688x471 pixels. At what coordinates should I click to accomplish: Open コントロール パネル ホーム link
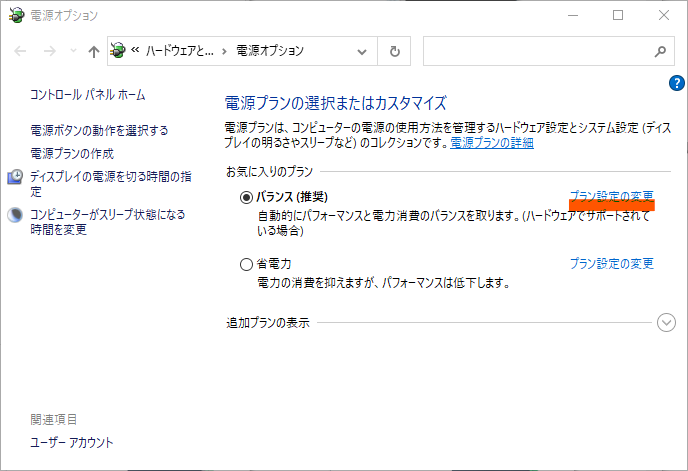tap(88, 95)
